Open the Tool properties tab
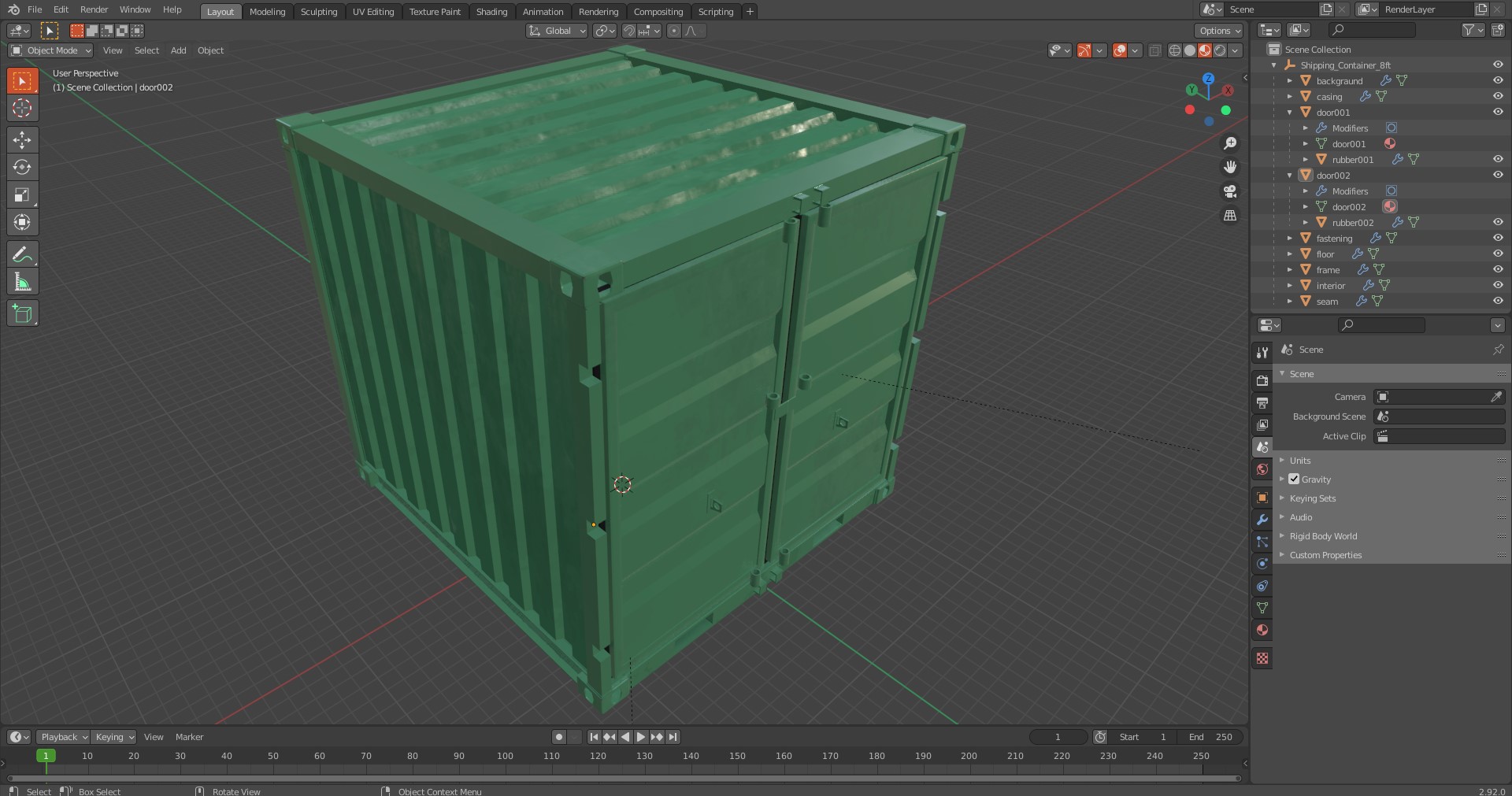The image size is (1512, 796). 1262,353
